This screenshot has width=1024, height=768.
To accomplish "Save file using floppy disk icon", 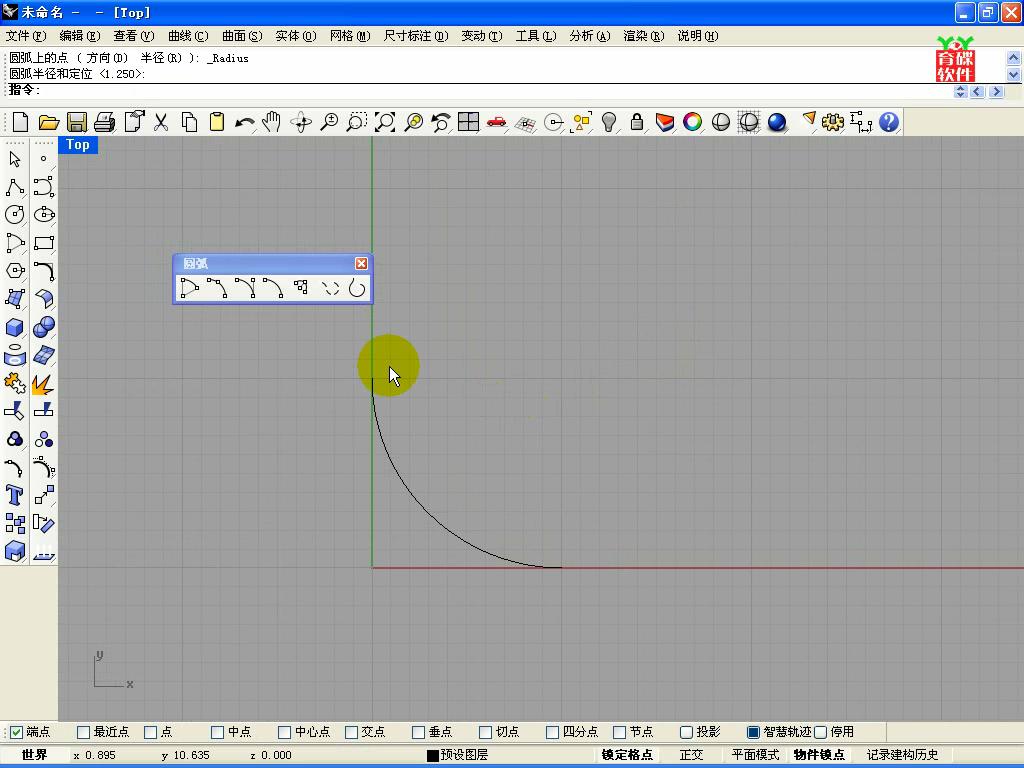I will [77, 122].
